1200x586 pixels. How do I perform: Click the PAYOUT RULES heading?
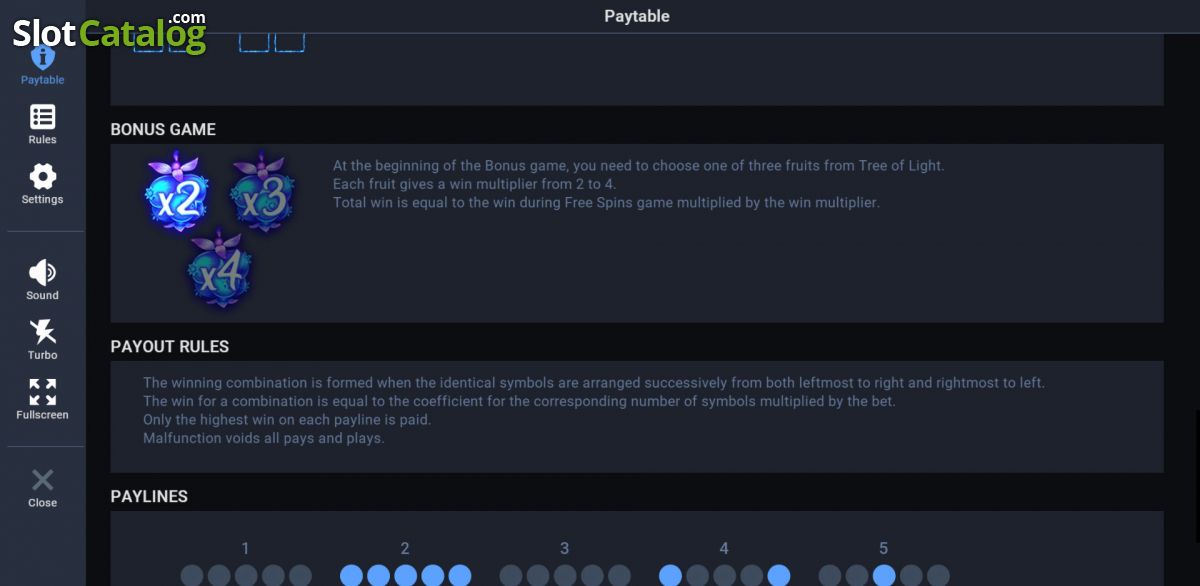pyautogui.click(x=170, y=346)
